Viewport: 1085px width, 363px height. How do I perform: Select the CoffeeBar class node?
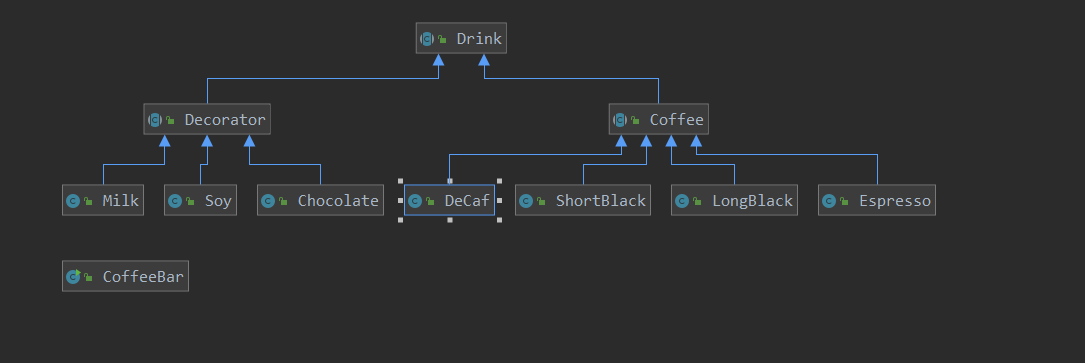point(125,277)
